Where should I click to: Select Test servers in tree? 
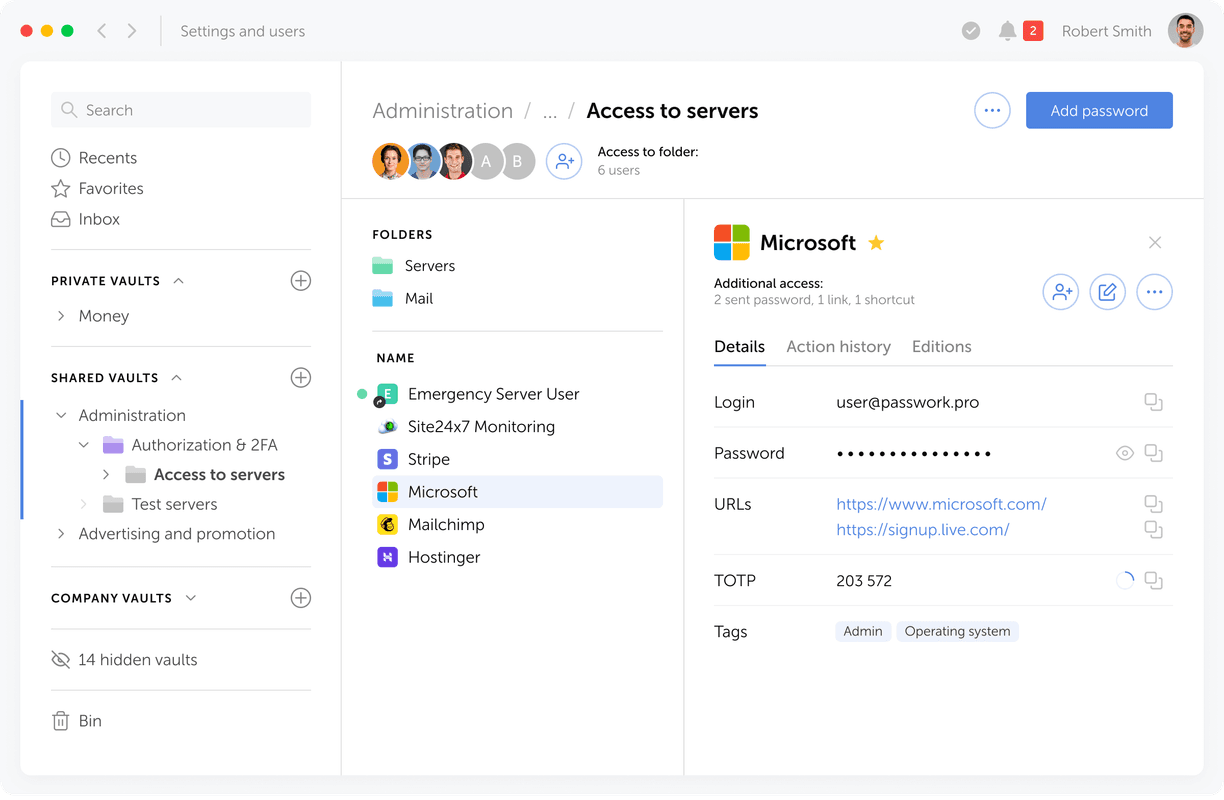click(174, 505)
